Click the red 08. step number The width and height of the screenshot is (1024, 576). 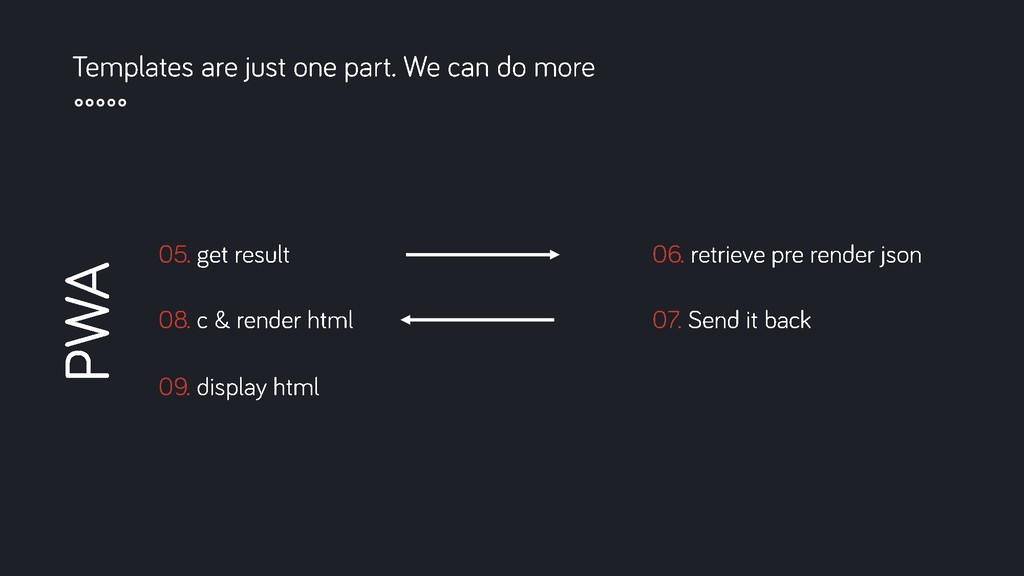point(174,320)
